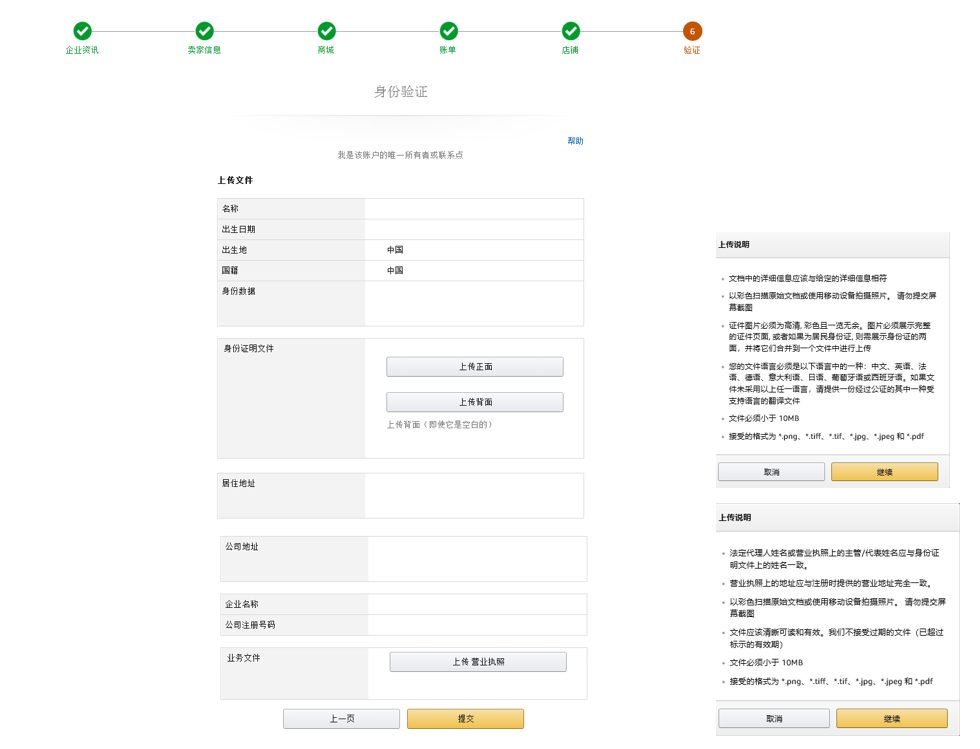Select the 商城 step checkmark icon
The height and width of the screenshot is (749, 980).
click(x=326, y=31)
